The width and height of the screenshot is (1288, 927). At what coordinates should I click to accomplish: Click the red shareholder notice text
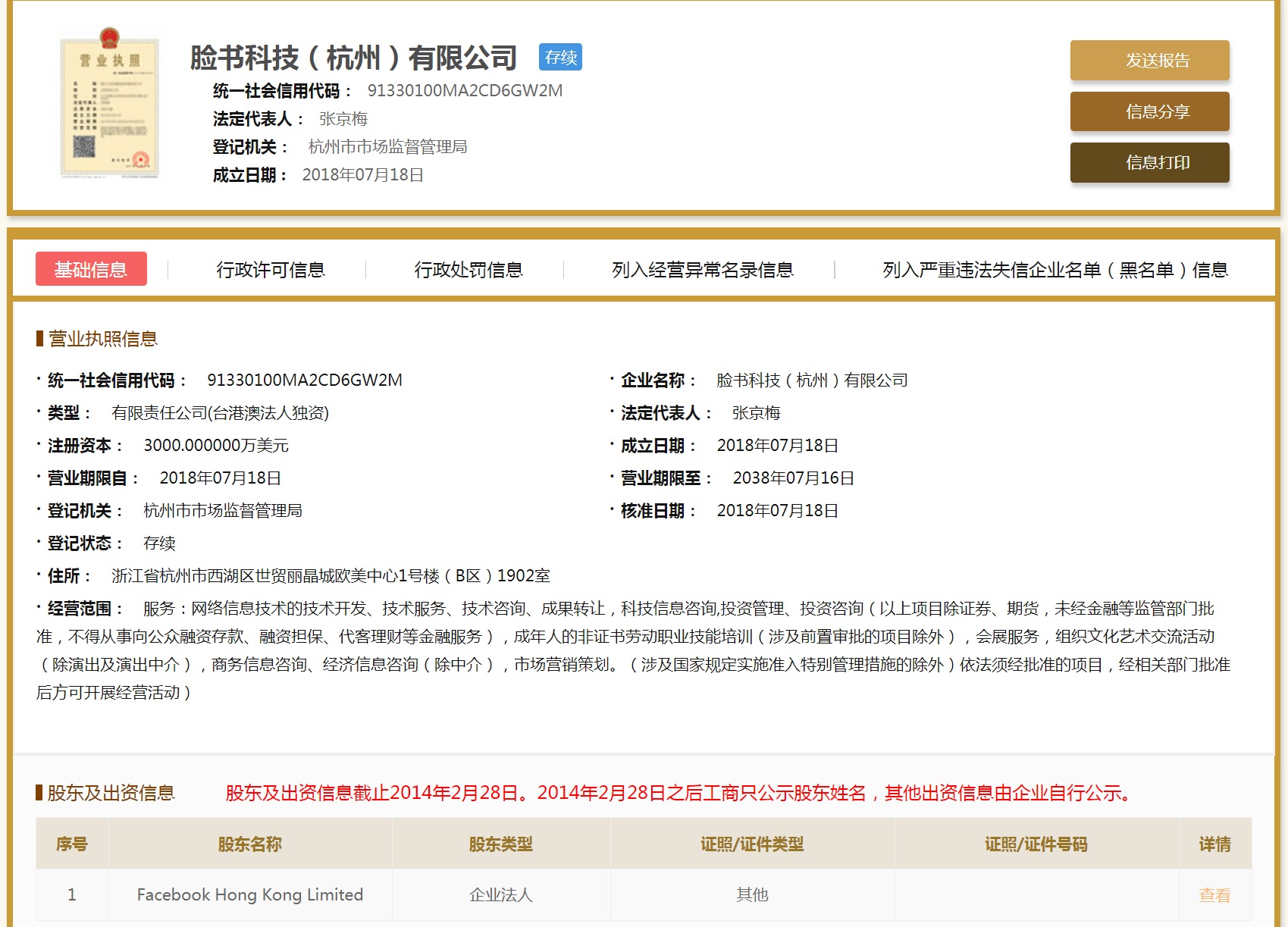[678, 793]
